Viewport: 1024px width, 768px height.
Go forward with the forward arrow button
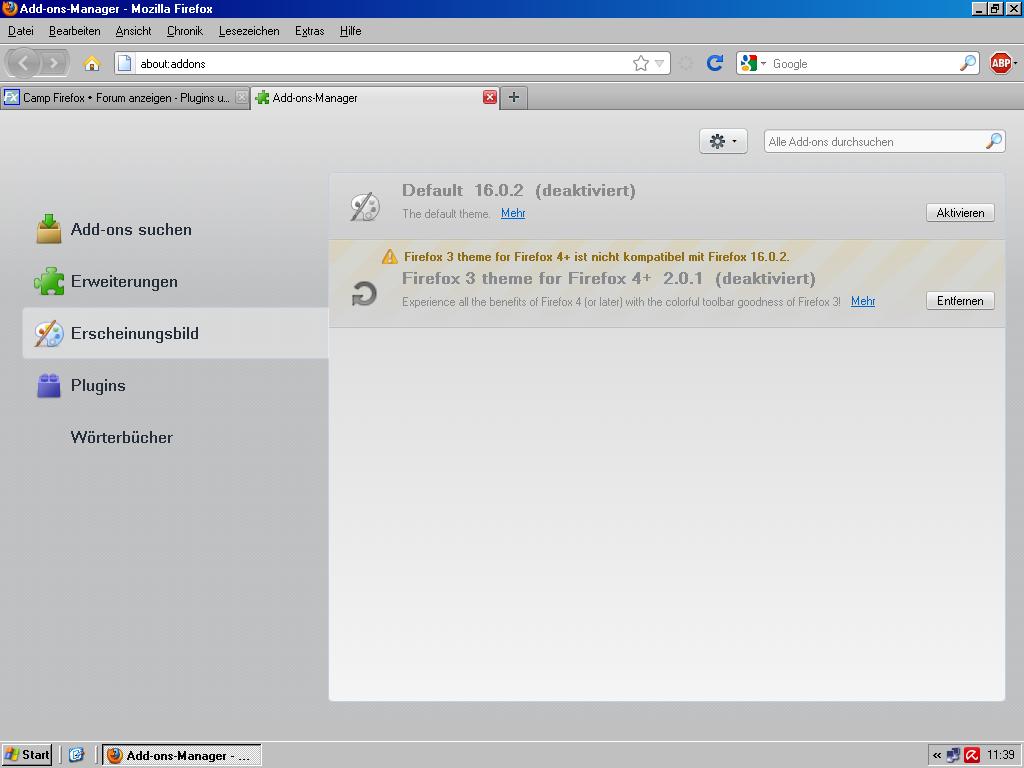(54, 63)
